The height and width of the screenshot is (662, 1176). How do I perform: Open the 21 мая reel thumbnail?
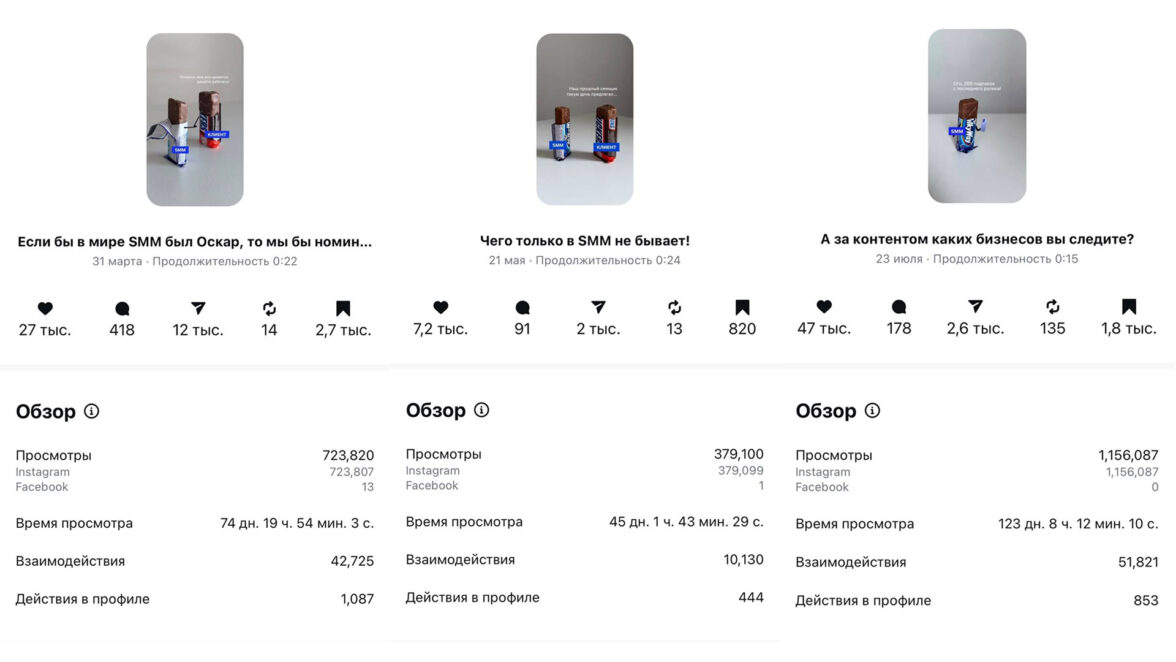[585, 120]
